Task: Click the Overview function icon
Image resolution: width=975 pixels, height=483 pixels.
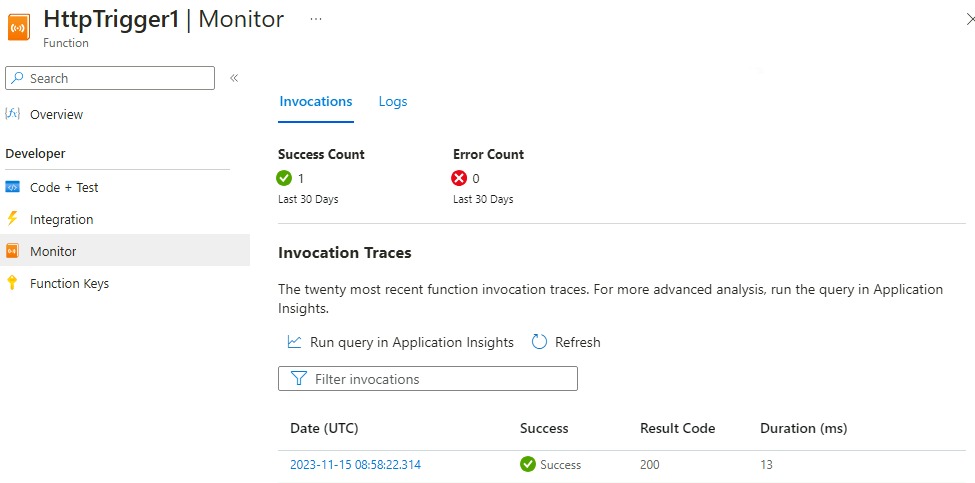Action: pos(13,114)
